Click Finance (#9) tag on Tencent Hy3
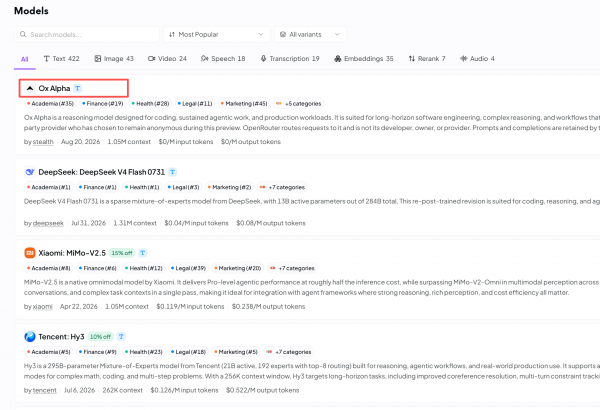The image size is (600, 410). point(97,352)
